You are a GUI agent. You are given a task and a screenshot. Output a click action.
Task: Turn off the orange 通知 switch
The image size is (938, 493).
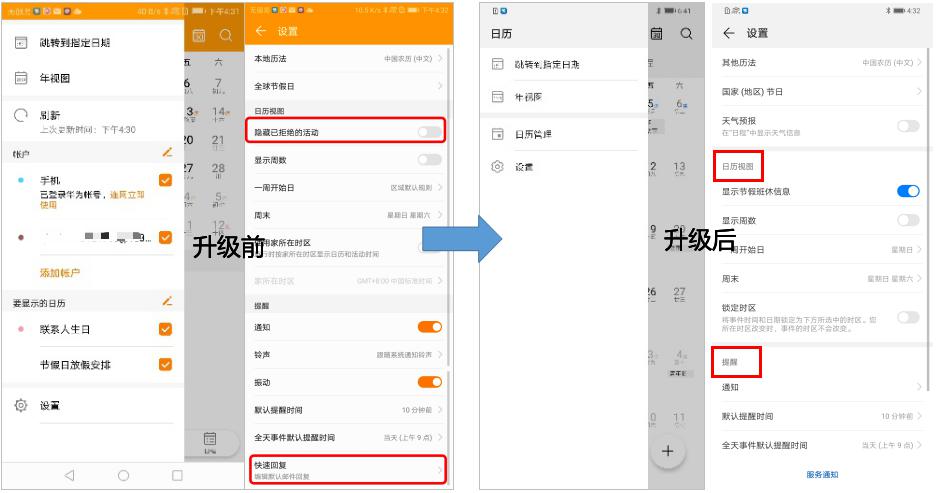(430, 327)
